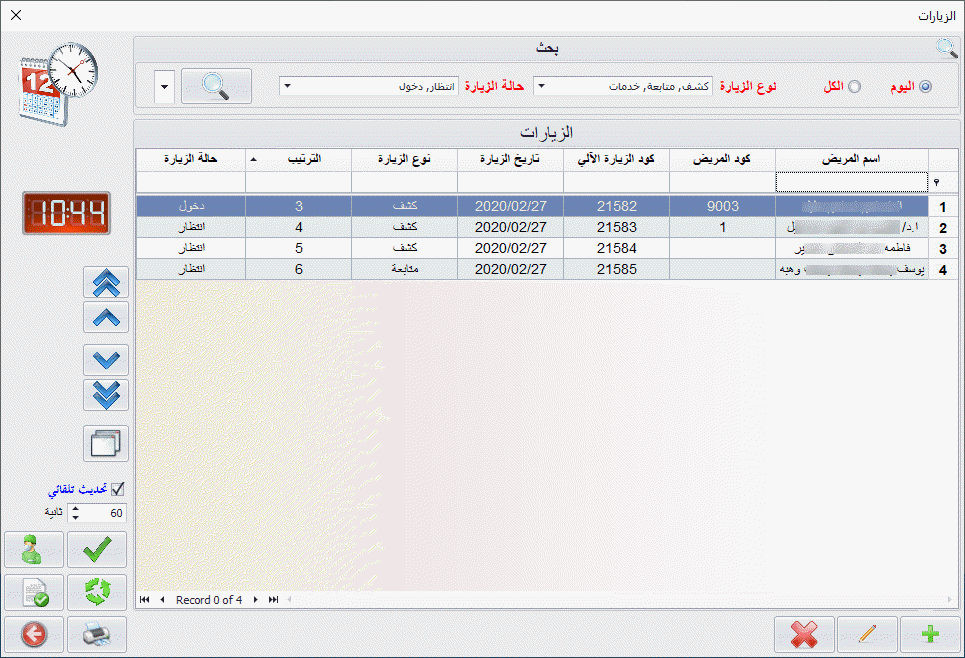Viewport: 965px width, 658px height.
Task: Click the green checkmark confirm icon
Action: (97, 549)
